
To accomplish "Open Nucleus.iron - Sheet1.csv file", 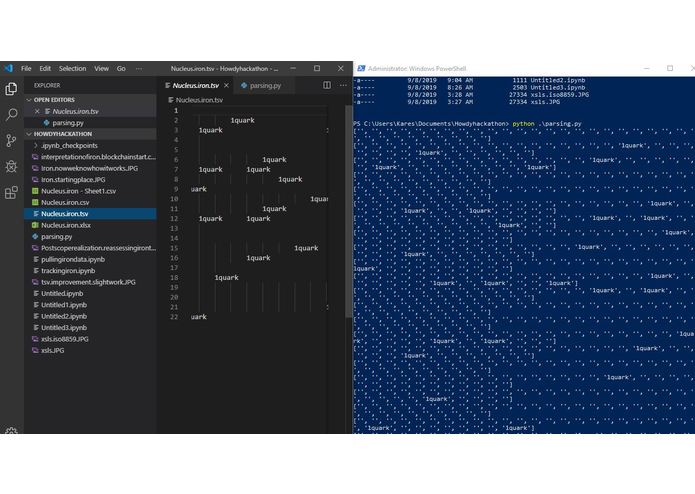I will click(x=90, y=191).
